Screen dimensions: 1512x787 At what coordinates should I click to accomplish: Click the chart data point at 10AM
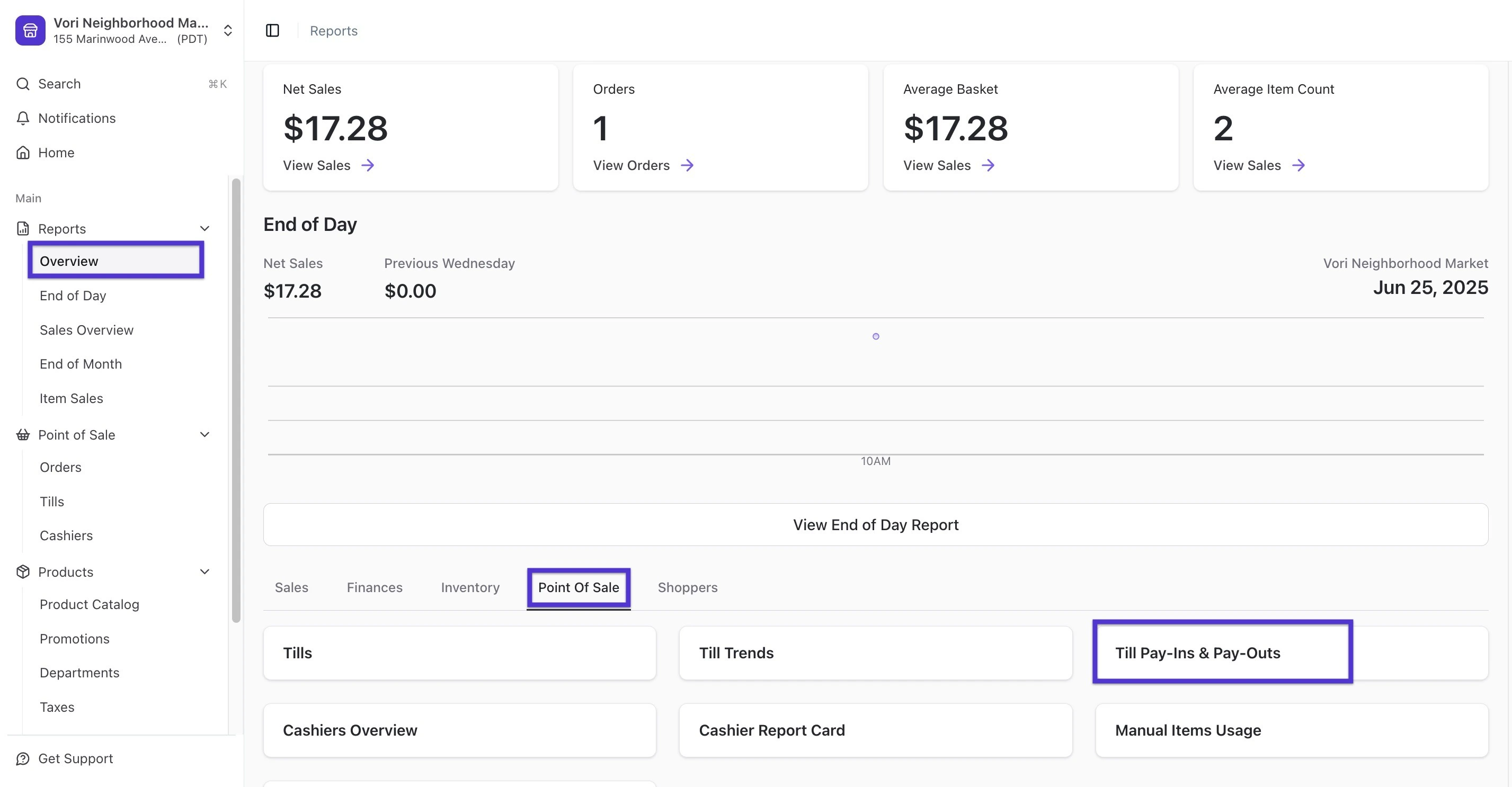pyautogui.click(x=875, y=336)
